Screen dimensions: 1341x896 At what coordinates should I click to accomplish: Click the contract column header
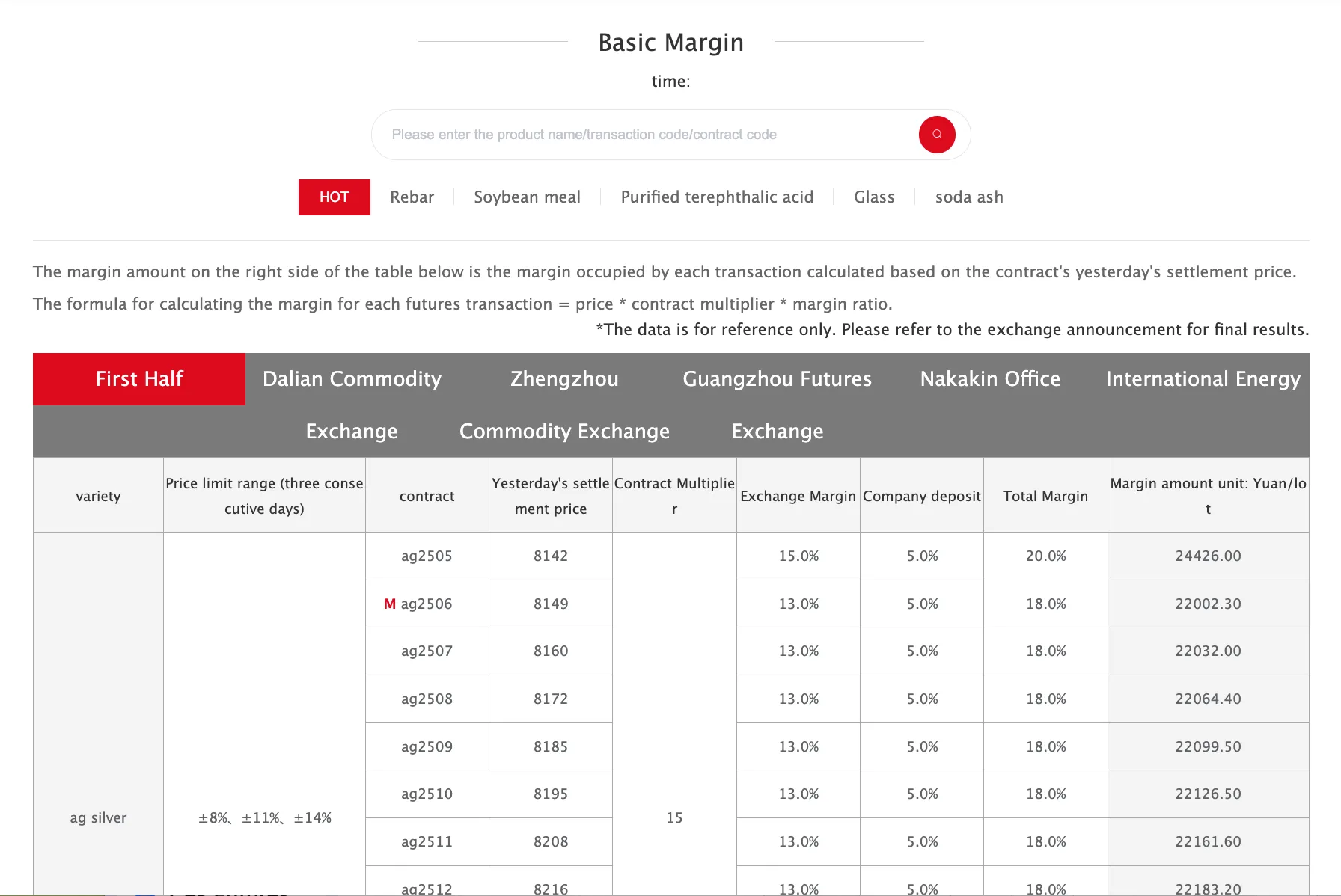pos(427,496)
